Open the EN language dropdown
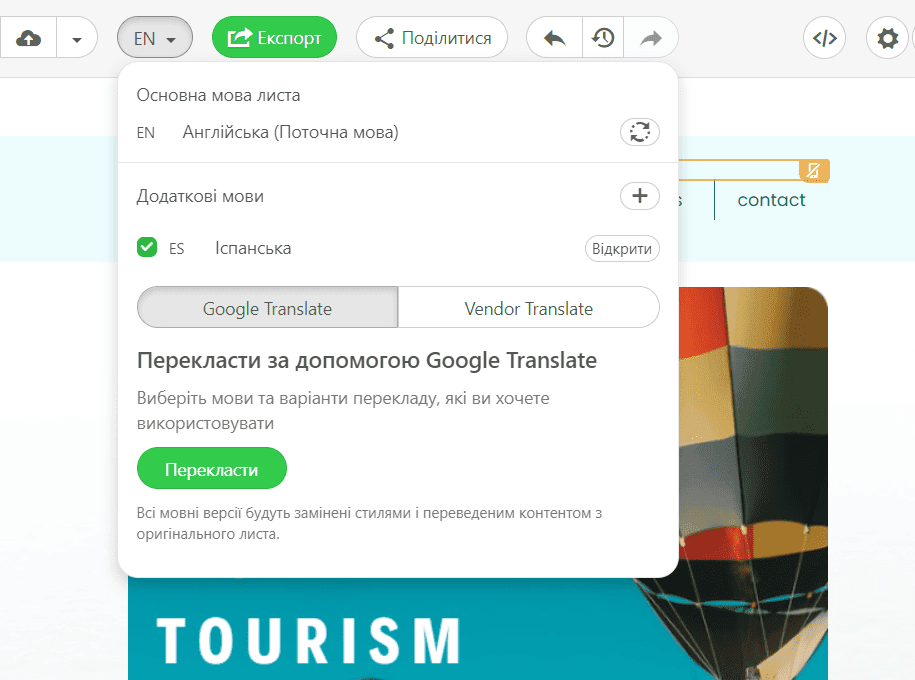The width and height of the screenshot is (915, 680). pos(154,37)
